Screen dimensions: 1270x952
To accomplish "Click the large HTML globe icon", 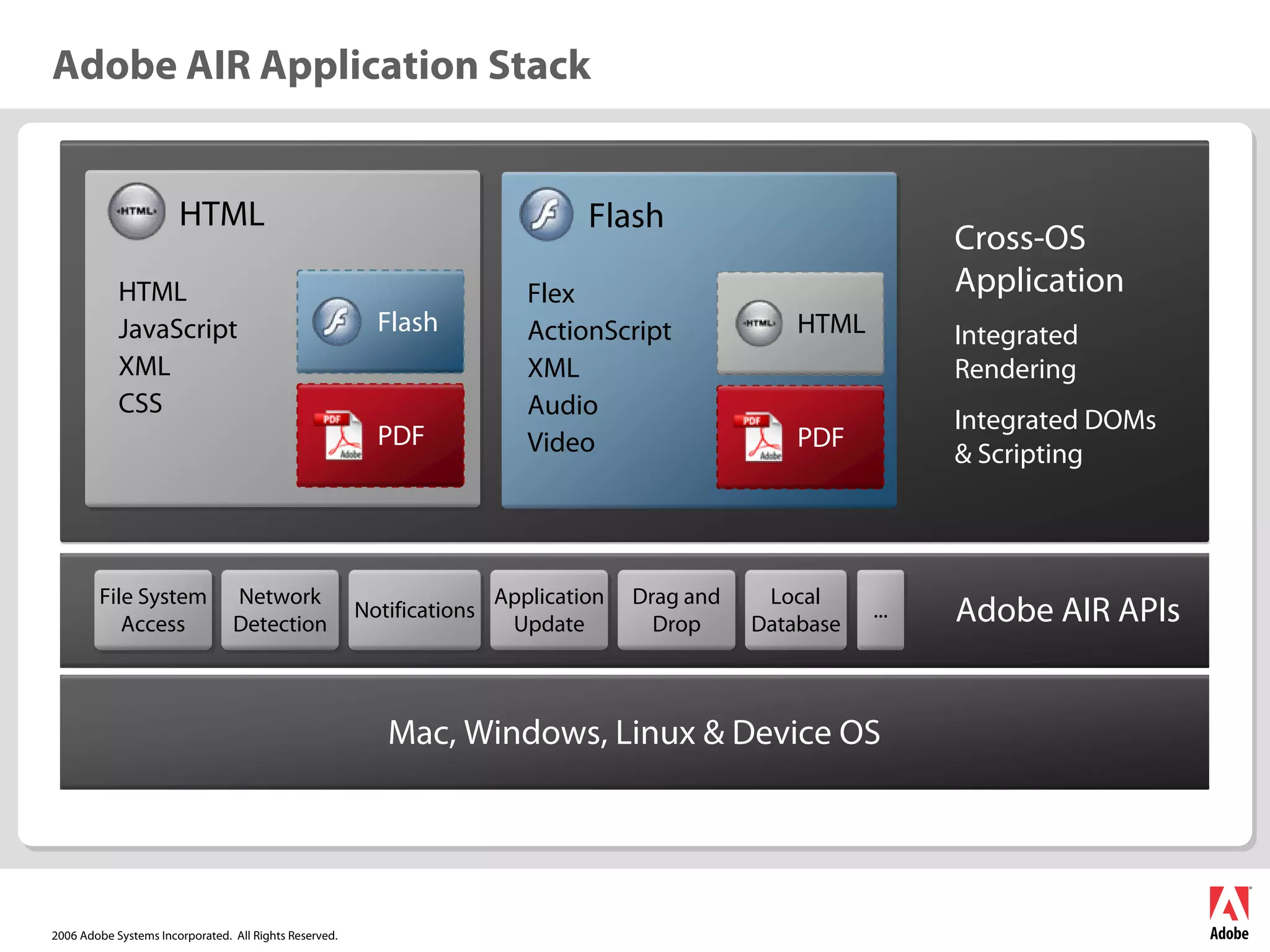I will tap(136, 211).
